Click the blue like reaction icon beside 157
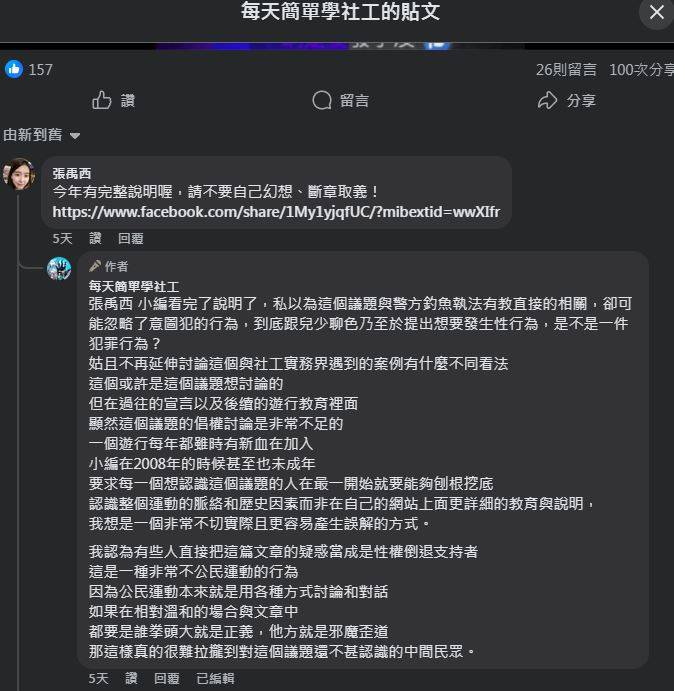 coord(14,69)
